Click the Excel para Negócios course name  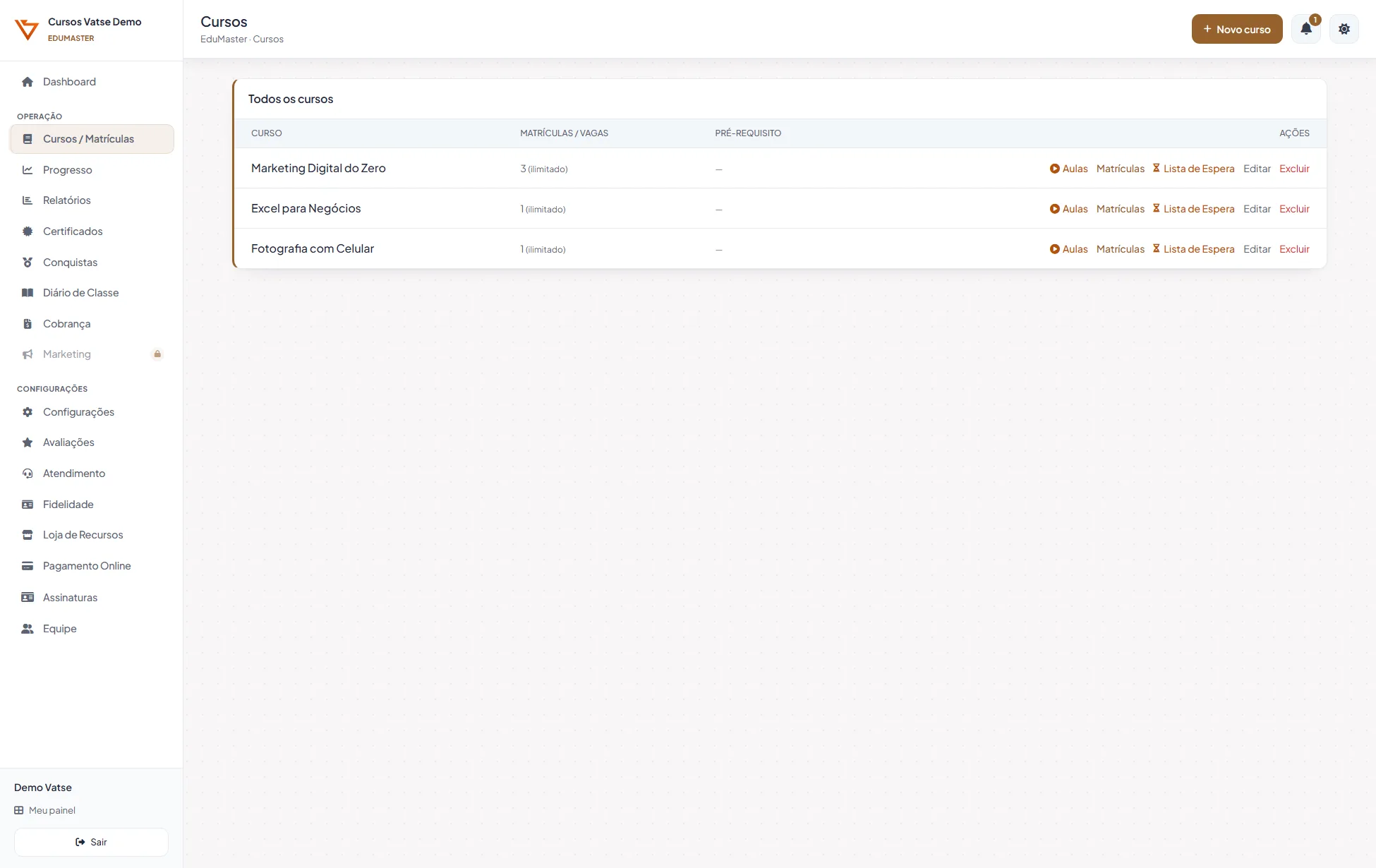[306, 208]
